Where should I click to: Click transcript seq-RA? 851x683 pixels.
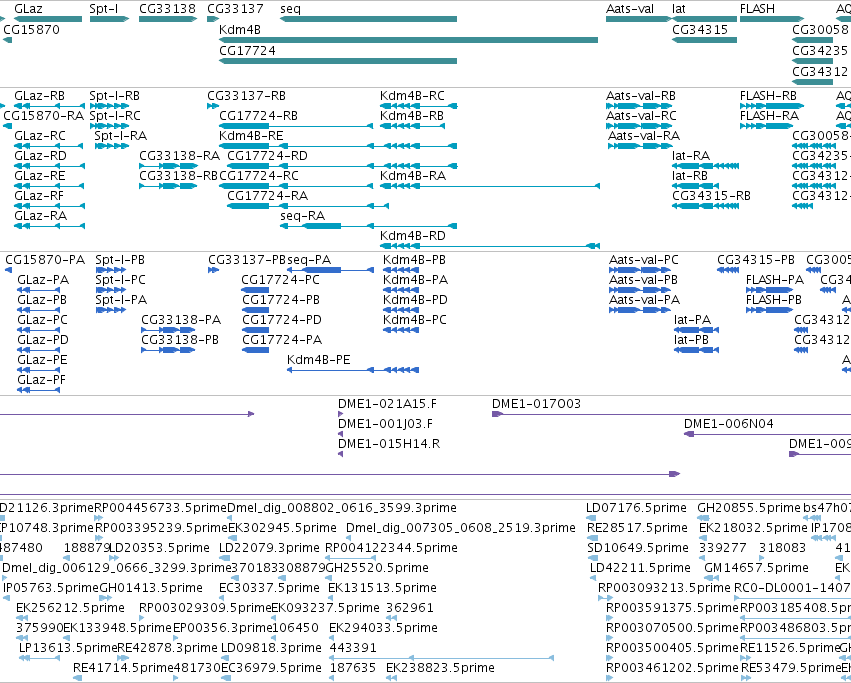369,226
